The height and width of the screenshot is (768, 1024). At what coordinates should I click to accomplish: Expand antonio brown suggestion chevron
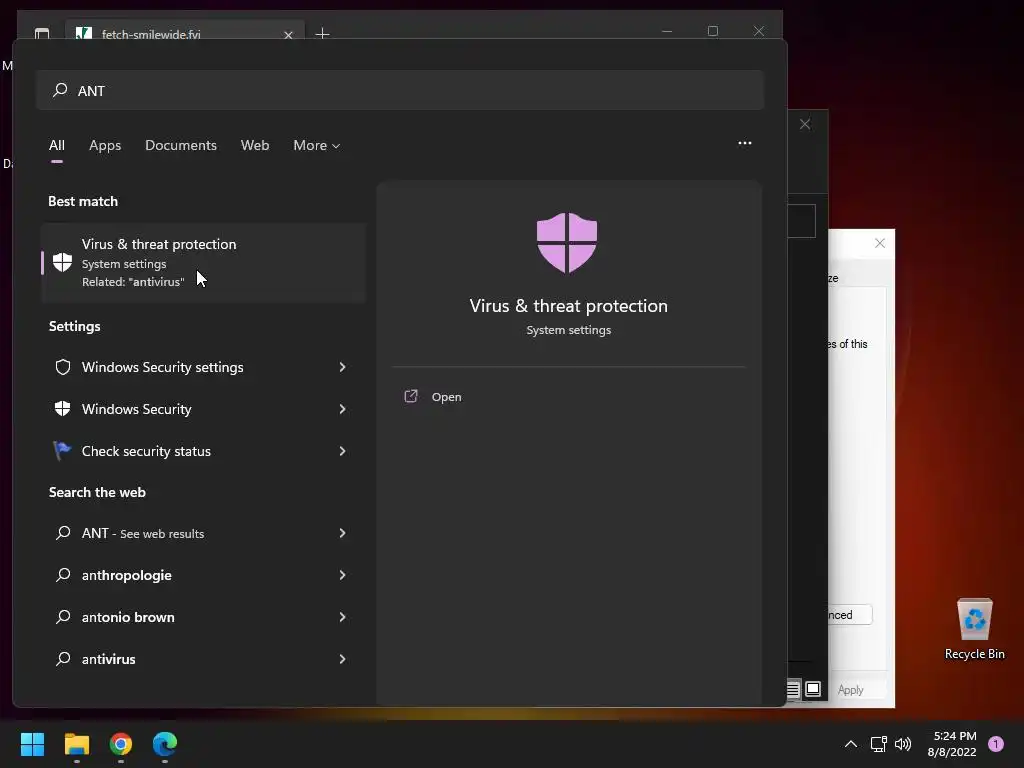(x=342, y=616)
